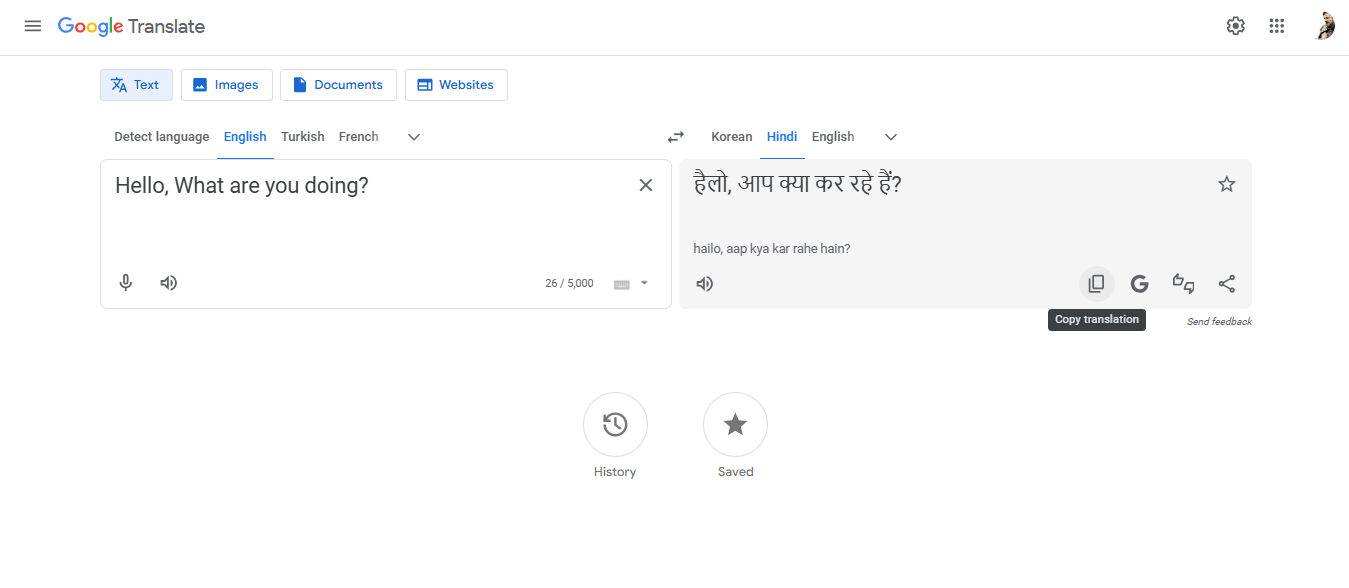
Task: Share the translation
Action: (1226, 283)
